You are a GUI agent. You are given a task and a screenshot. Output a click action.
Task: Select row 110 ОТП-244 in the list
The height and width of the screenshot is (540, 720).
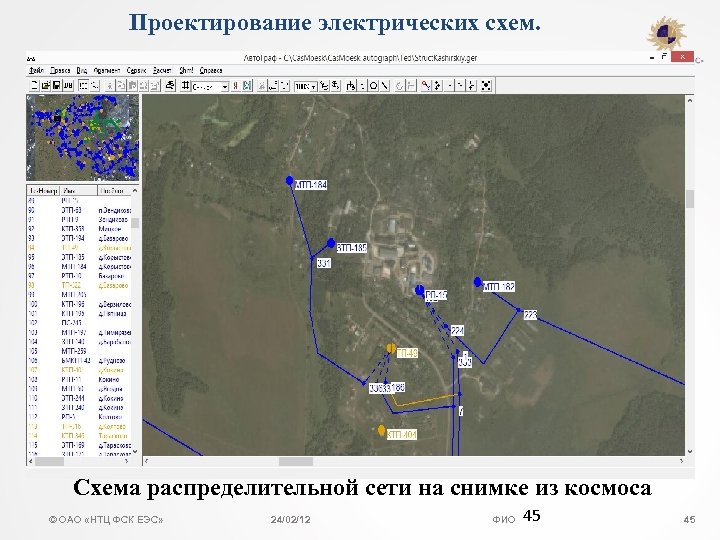[x=79, y=398]
